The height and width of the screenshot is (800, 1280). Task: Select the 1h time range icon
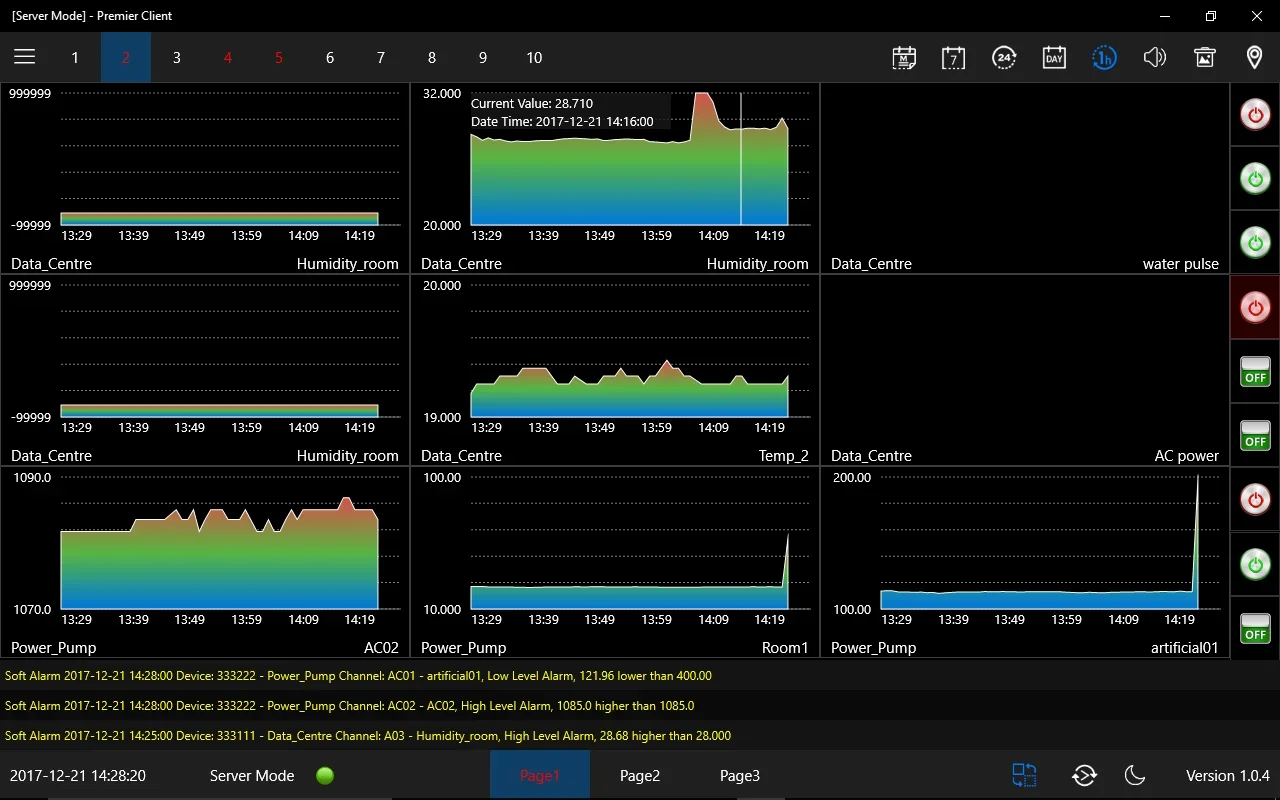[x=1104, y=57]
